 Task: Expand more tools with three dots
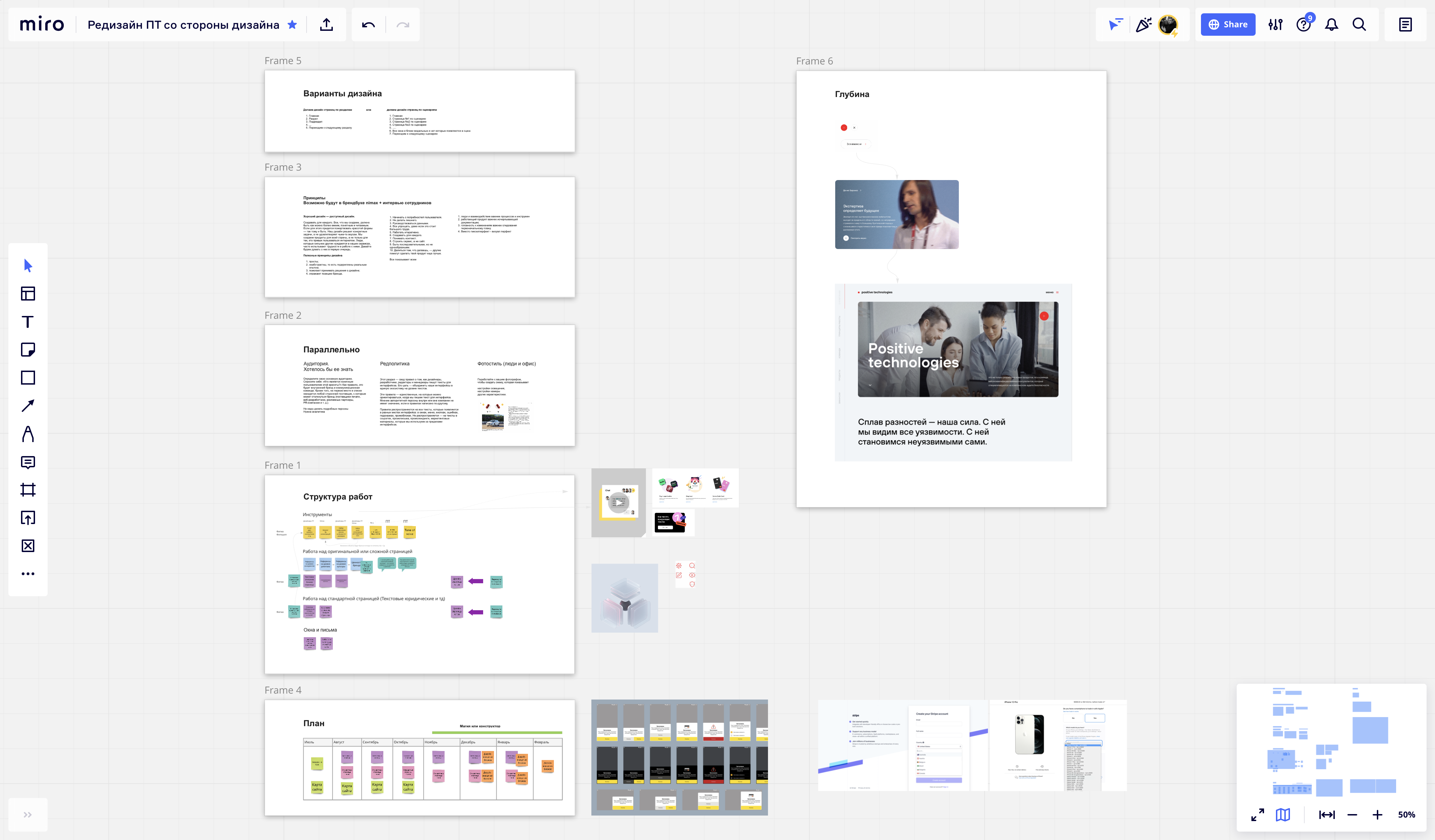[28, 573]
